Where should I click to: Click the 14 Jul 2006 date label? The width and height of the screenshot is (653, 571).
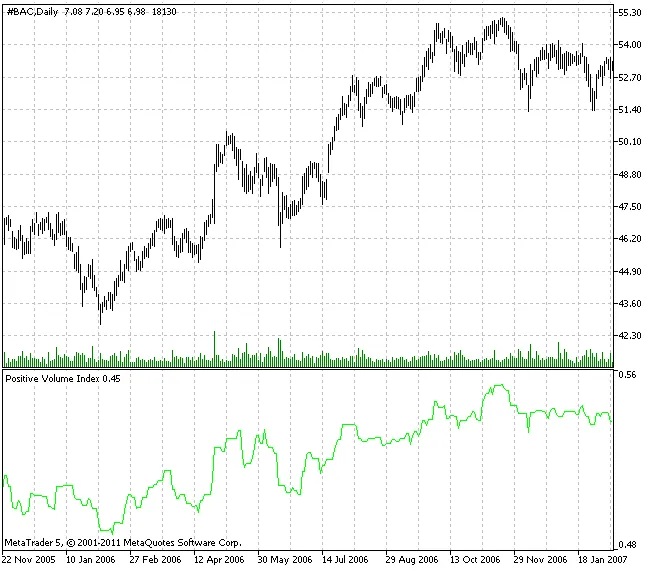pyautogui.click(x=345, y=561)
